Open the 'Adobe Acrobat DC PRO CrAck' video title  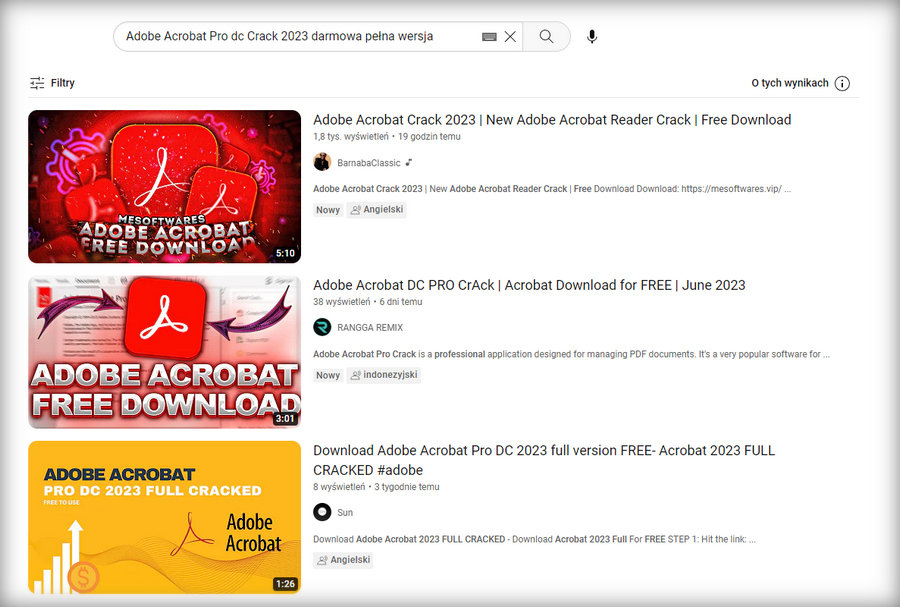click(x=529, y=285)
